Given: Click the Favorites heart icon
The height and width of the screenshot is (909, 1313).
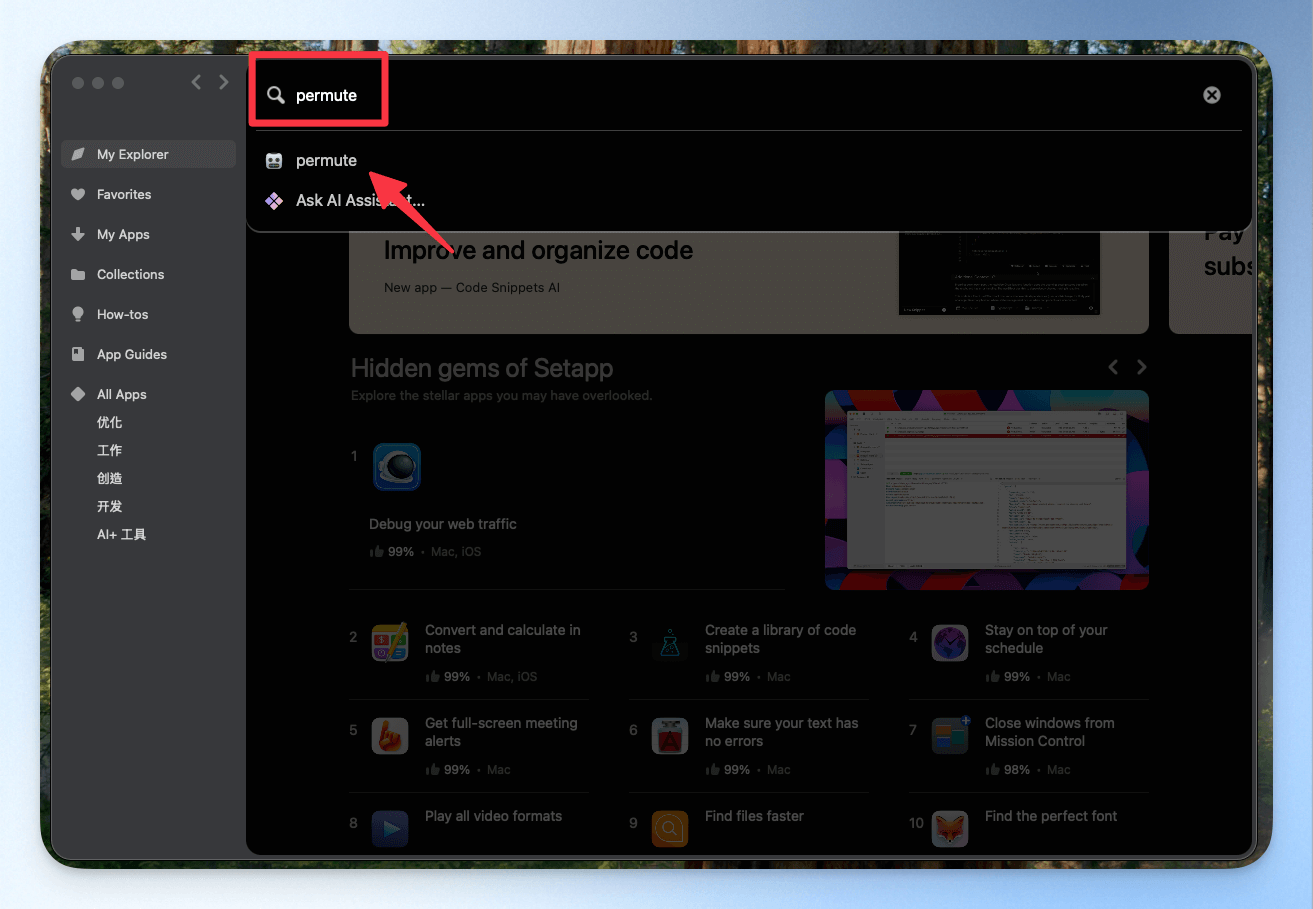Looking at the screenshot, I should pos(78,194).
